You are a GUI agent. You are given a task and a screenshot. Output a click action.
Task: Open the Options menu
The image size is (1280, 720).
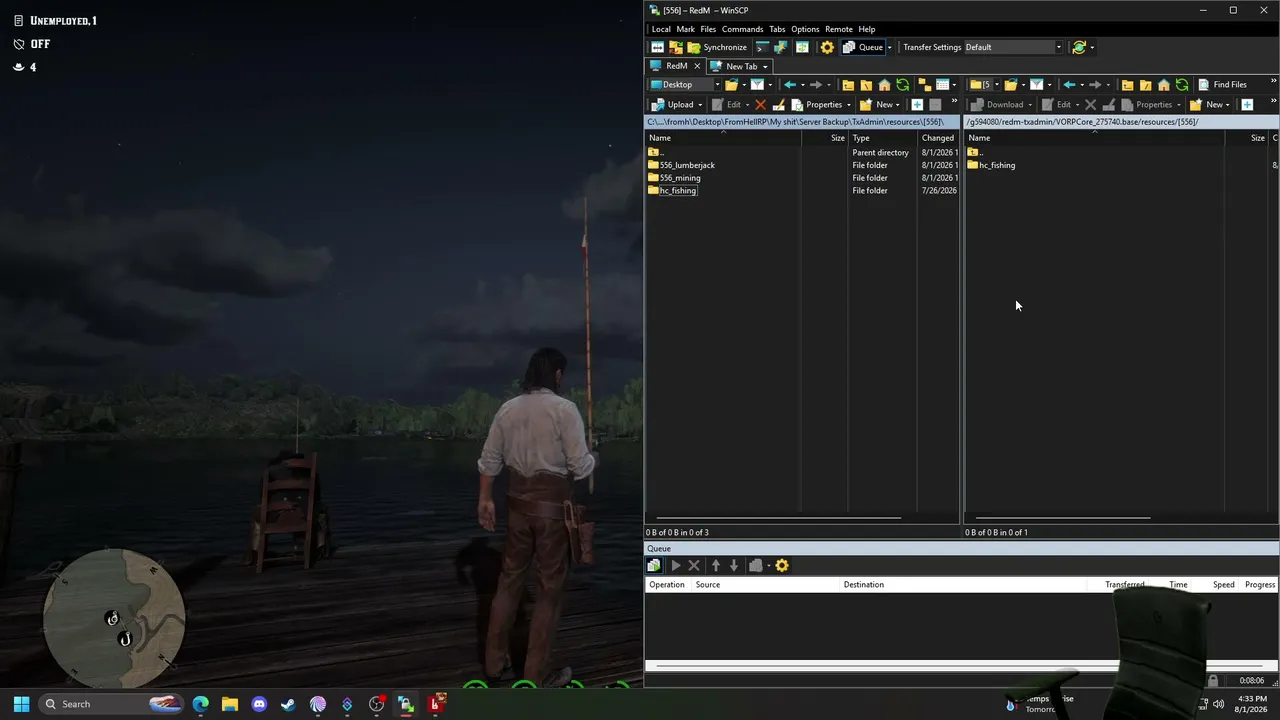point(805,29)
